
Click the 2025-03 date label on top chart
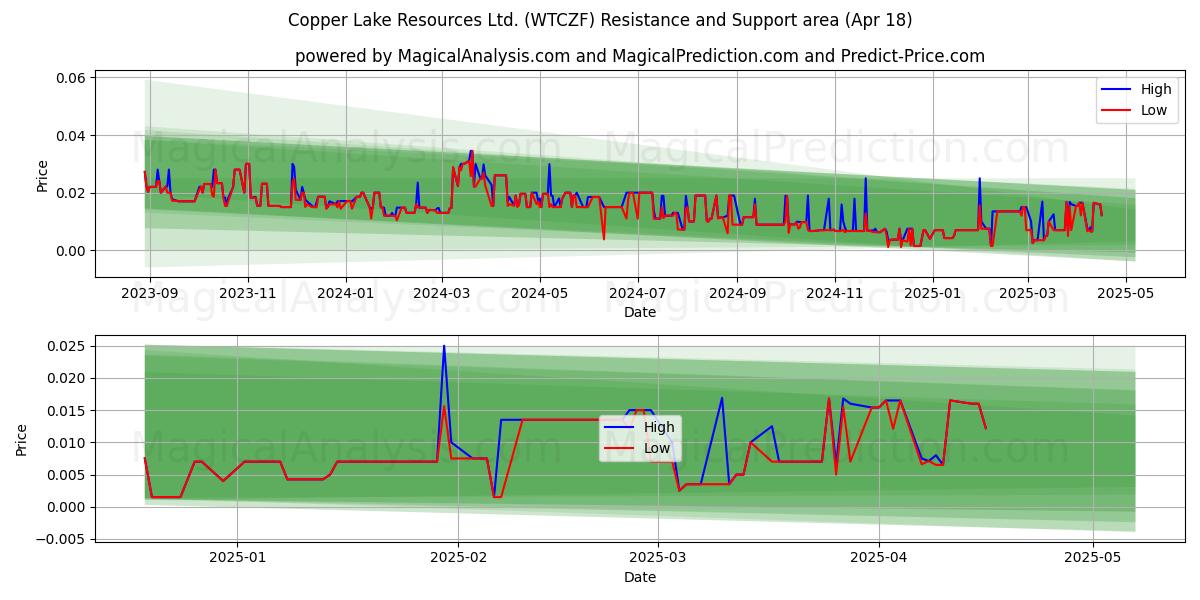1028,293
